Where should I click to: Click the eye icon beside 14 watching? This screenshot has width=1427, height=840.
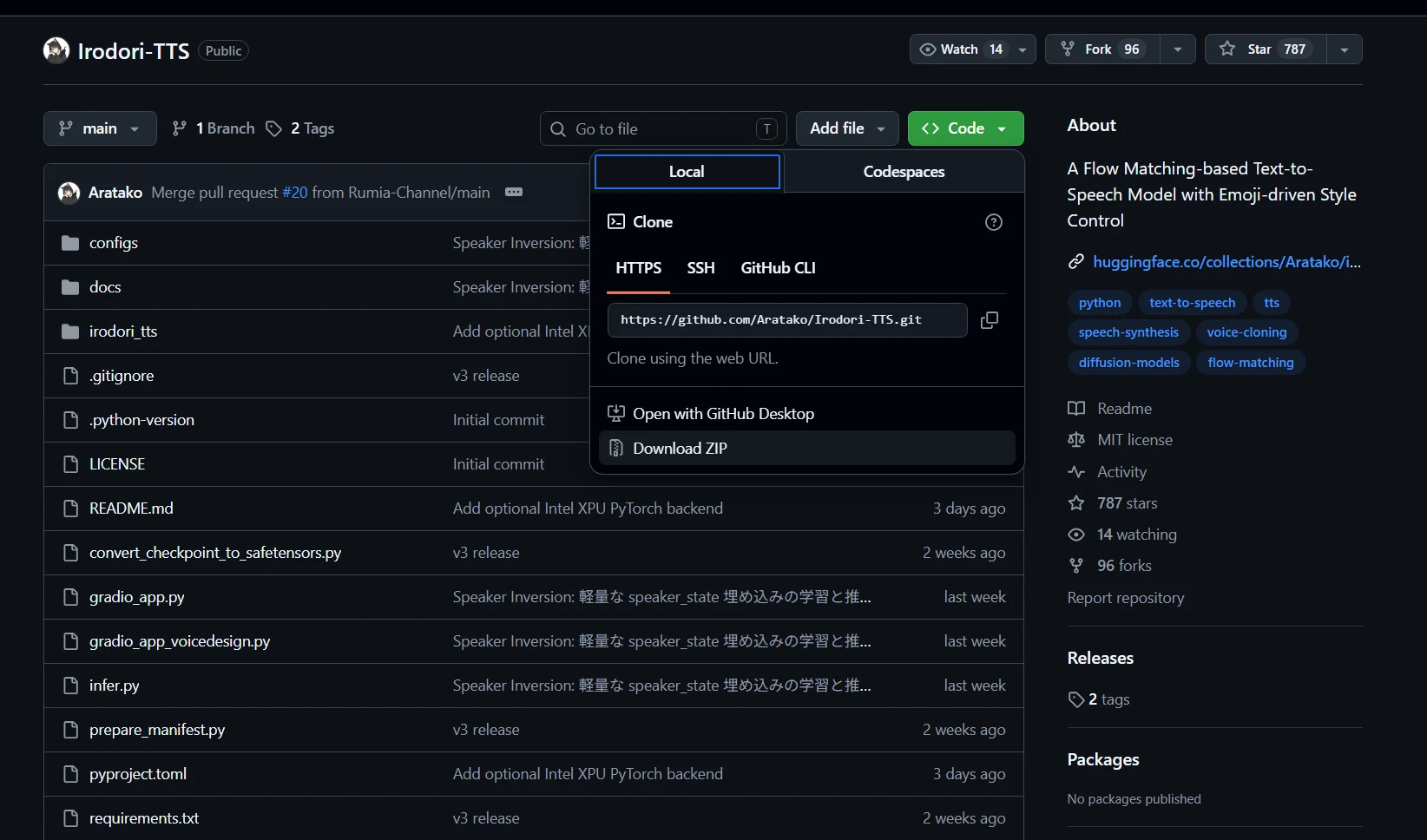pyautogui.click(x=1076, y=535)
